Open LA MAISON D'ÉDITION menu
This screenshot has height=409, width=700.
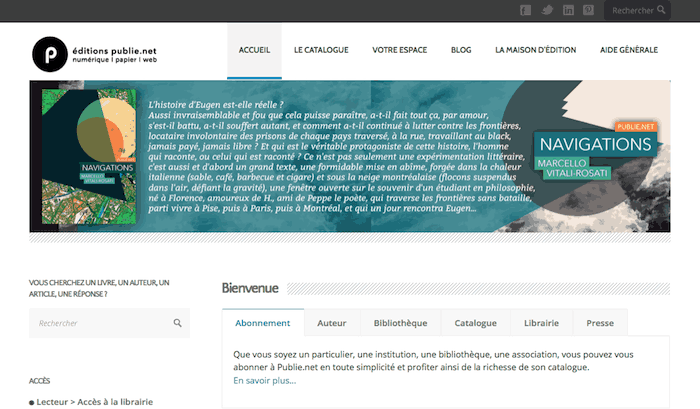tap(535, 50)
